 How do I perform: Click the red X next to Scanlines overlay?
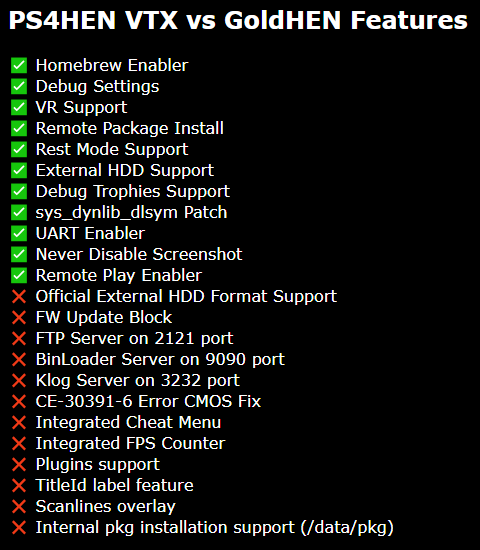click(x=19, y=507)
